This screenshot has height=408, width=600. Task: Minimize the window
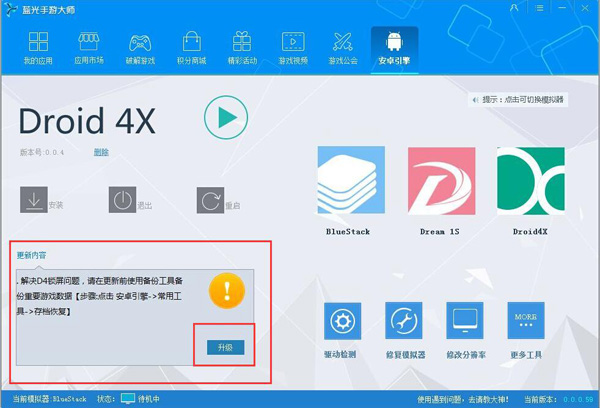coord(562,8)
